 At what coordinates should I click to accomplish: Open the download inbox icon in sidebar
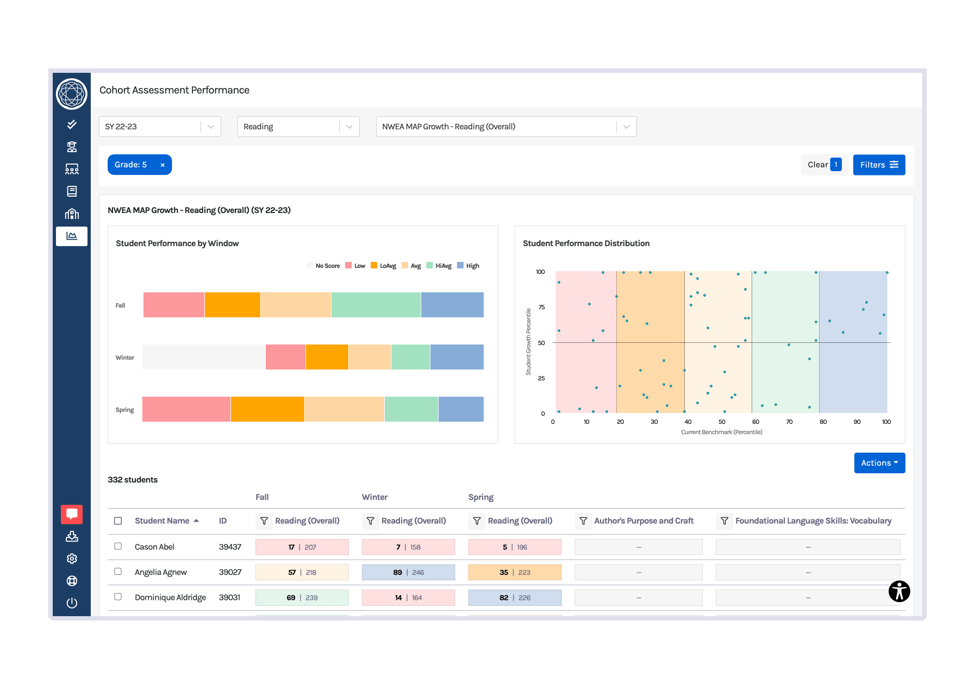72,537
